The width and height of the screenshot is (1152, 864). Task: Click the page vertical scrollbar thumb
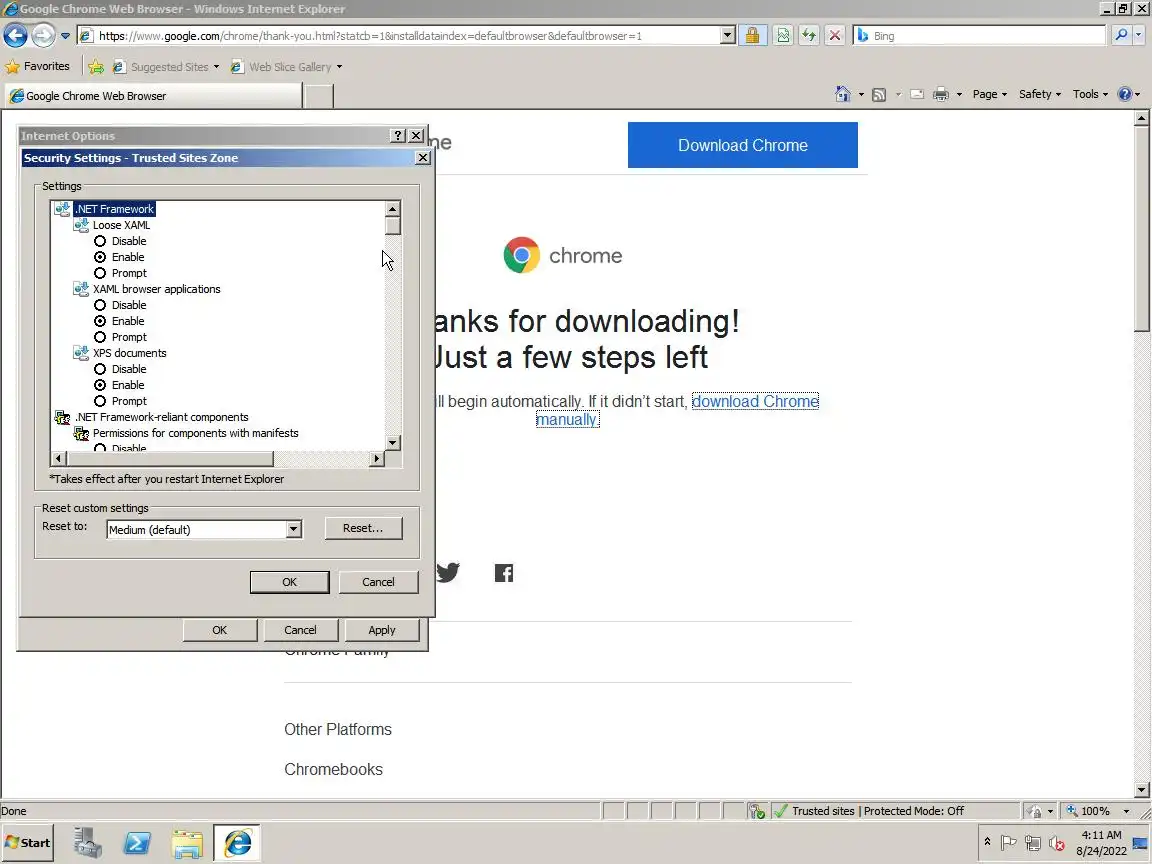1141,228
